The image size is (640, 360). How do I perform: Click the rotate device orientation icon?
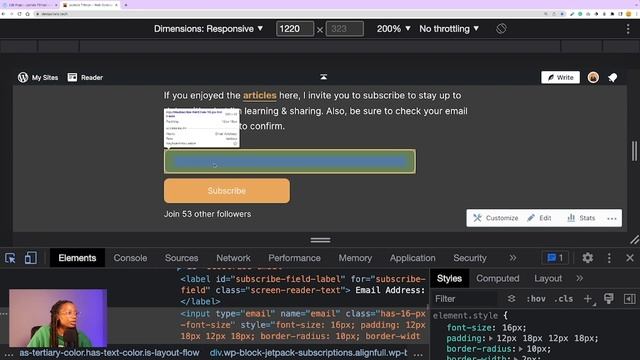pos(501,29)
